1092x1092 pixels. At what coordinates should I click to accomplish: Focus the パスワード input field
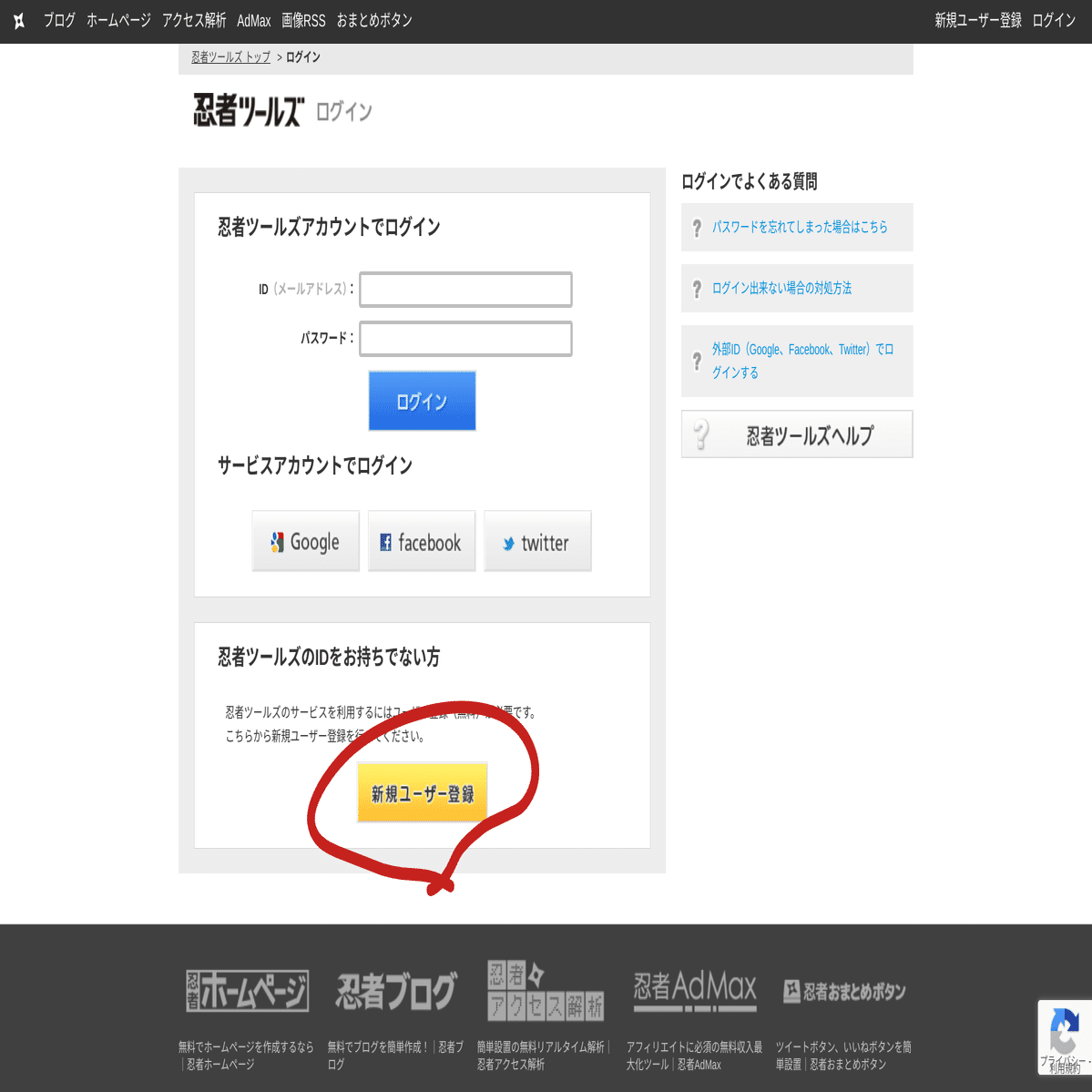point(465,339)
